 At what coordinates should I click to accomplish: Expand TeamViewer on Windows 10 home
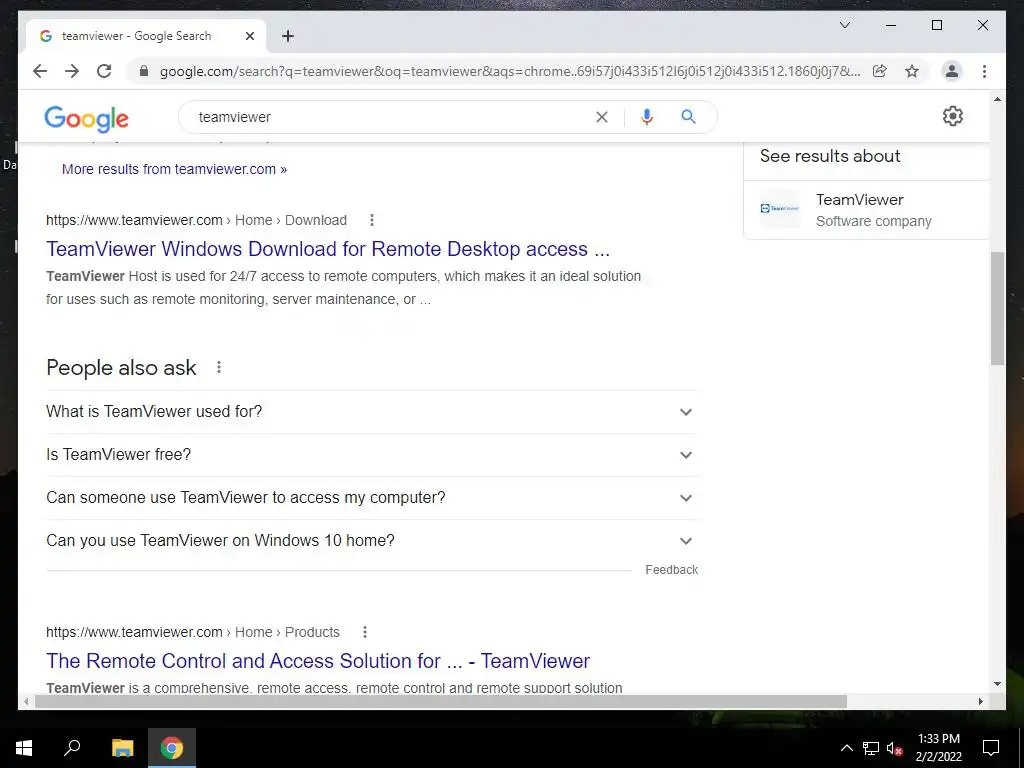click(x=372, y=541)
